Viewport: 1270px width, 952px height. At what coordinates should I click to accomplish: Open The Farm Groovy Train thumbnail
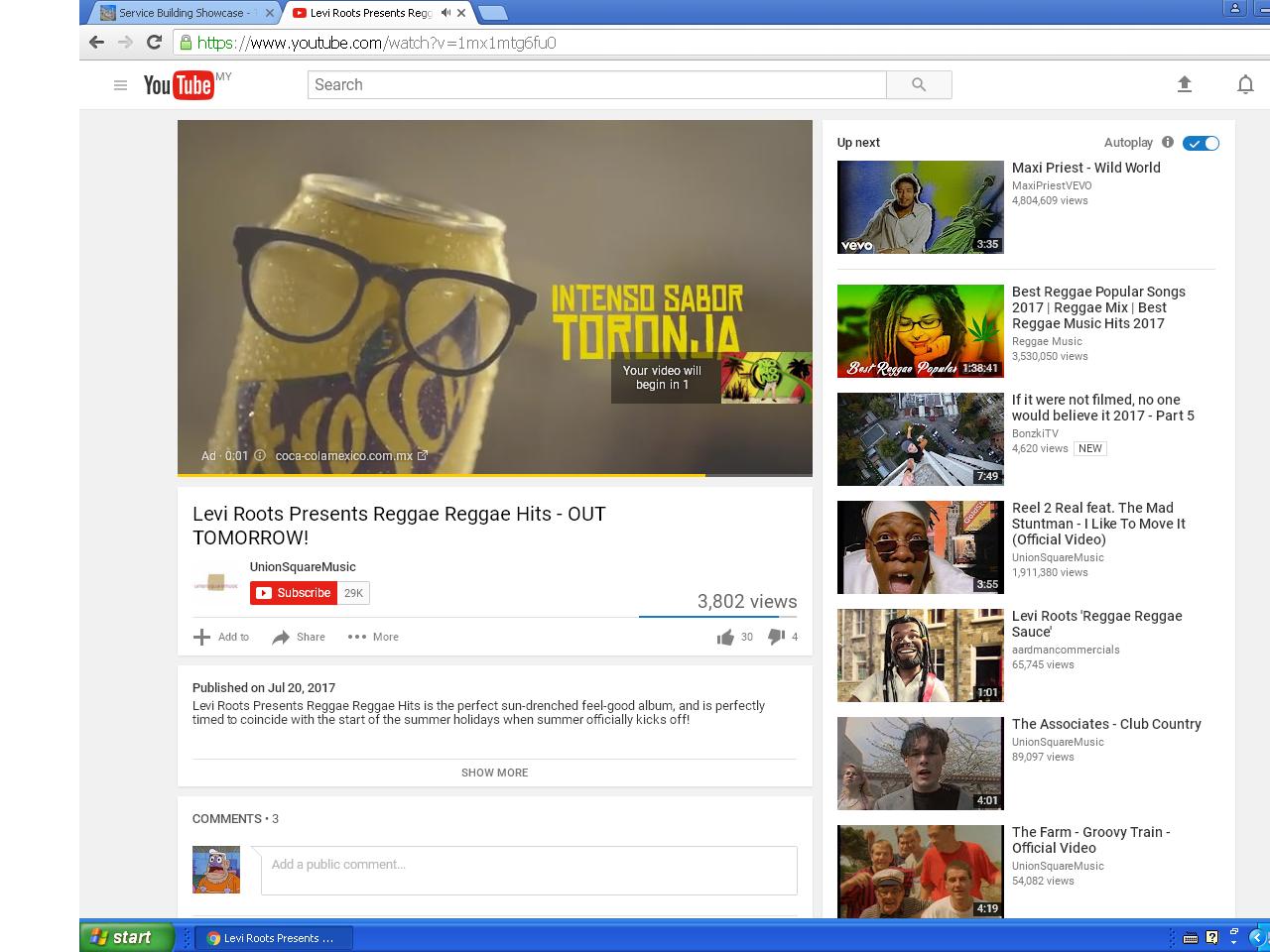921,872
